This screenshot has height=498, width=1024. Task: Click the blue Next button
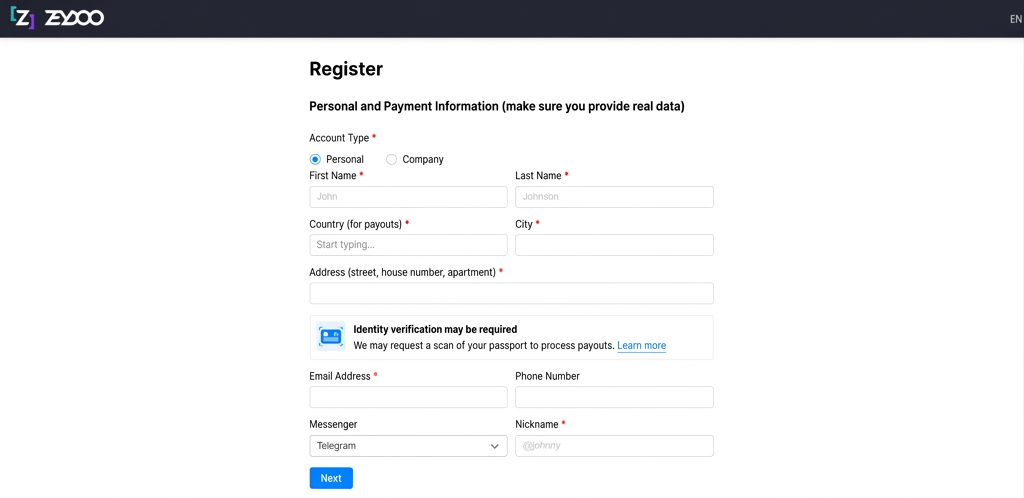click(331, 478)
